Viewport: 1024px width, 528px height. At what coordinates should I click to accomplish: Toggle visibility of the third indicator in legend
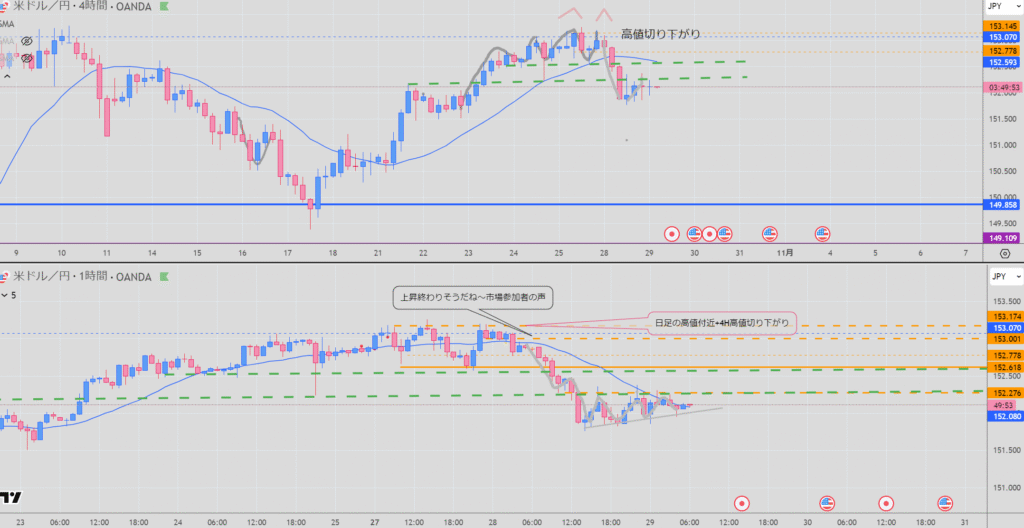tap(27, 59)
